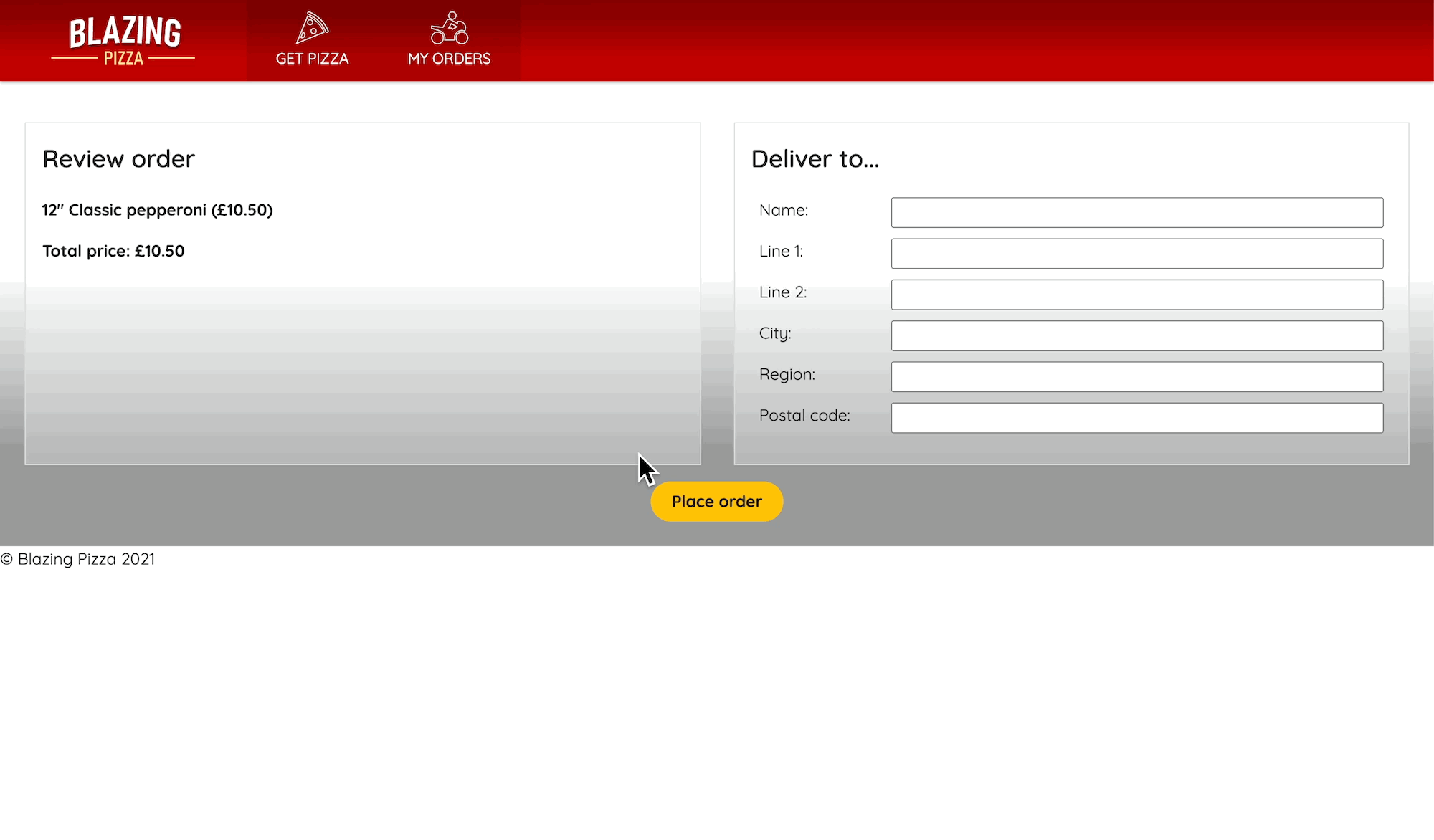Focus the Line 1 address field
Screen dimensions: 1434x840
tap(1137, 254)
